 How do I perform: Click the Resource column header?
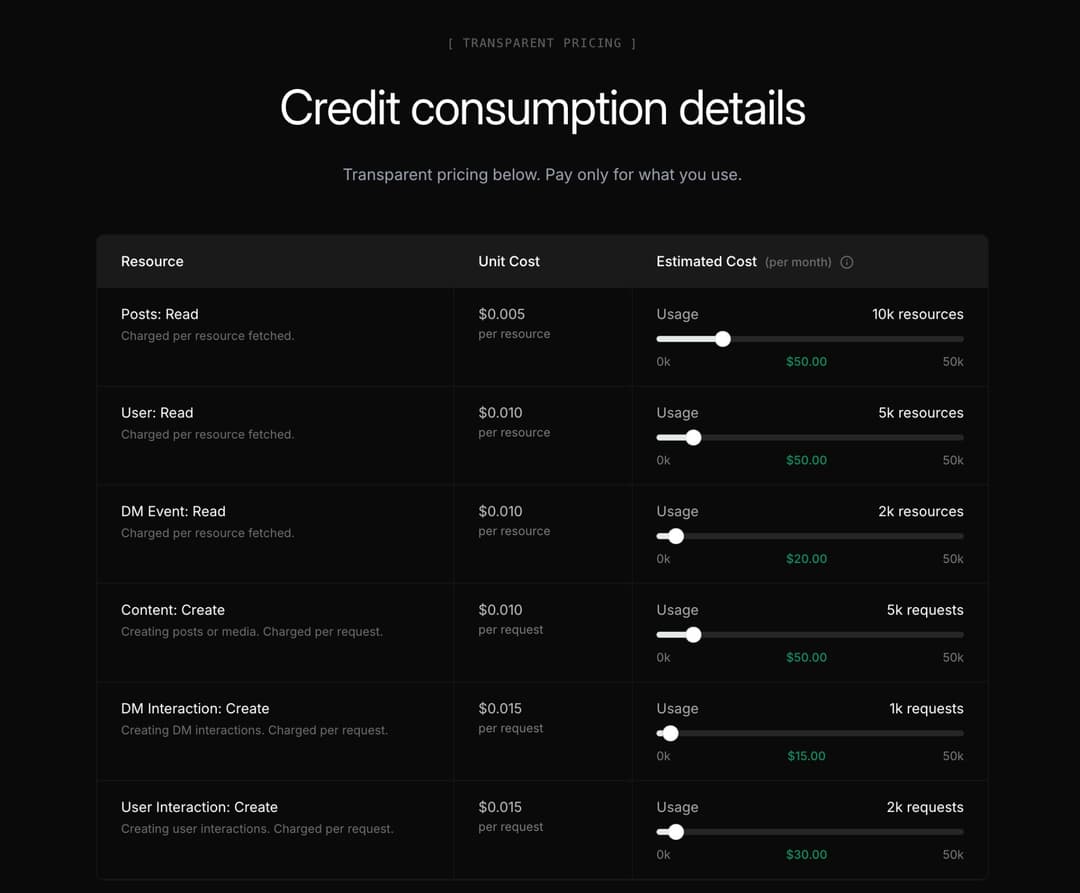152,261
